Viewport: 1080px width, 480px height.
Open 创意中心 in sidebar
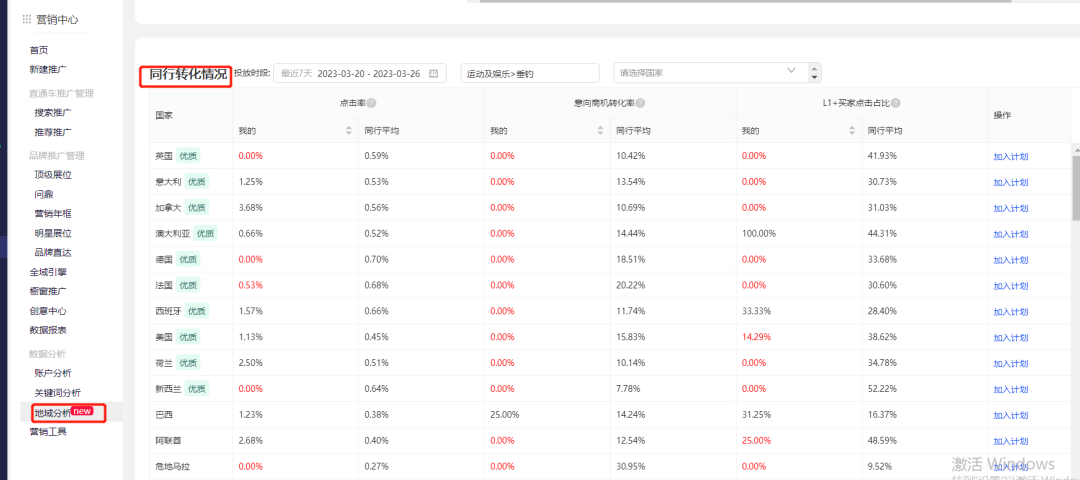click(48, 311)
